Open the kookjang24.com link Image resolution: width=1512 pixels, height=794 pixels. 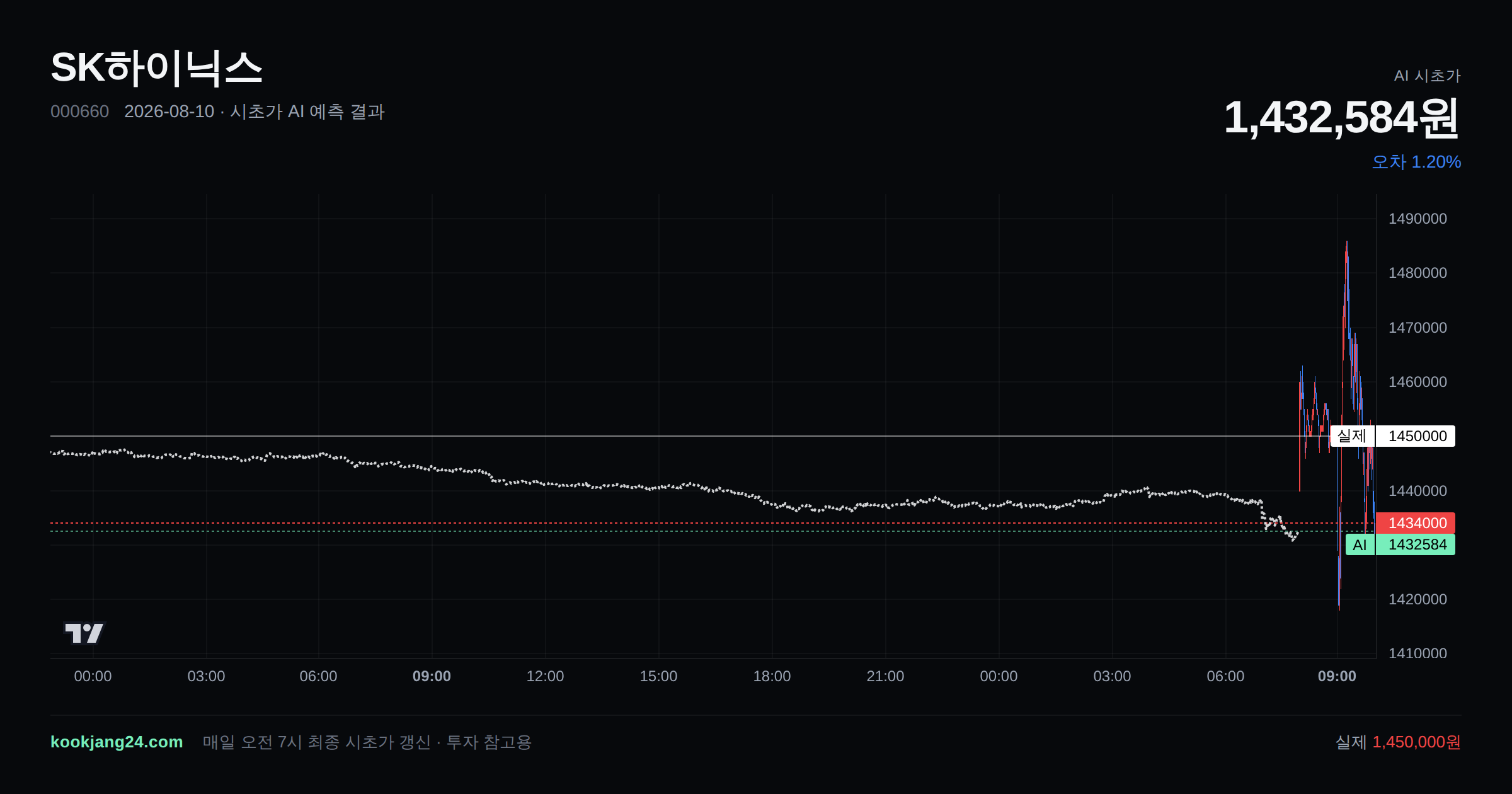click(x=117, y=742)
